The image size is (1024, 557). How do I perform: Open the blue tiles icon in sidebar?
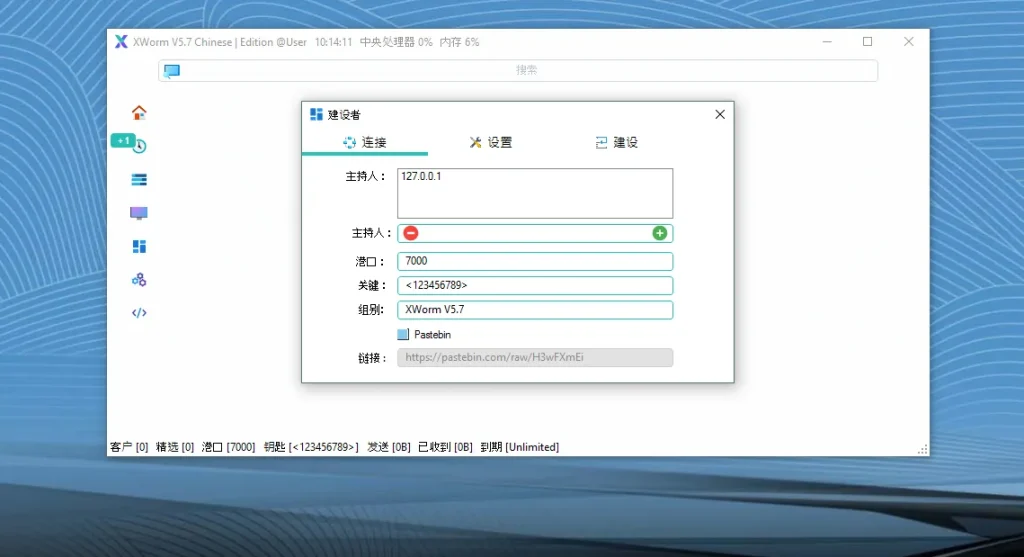139,246
